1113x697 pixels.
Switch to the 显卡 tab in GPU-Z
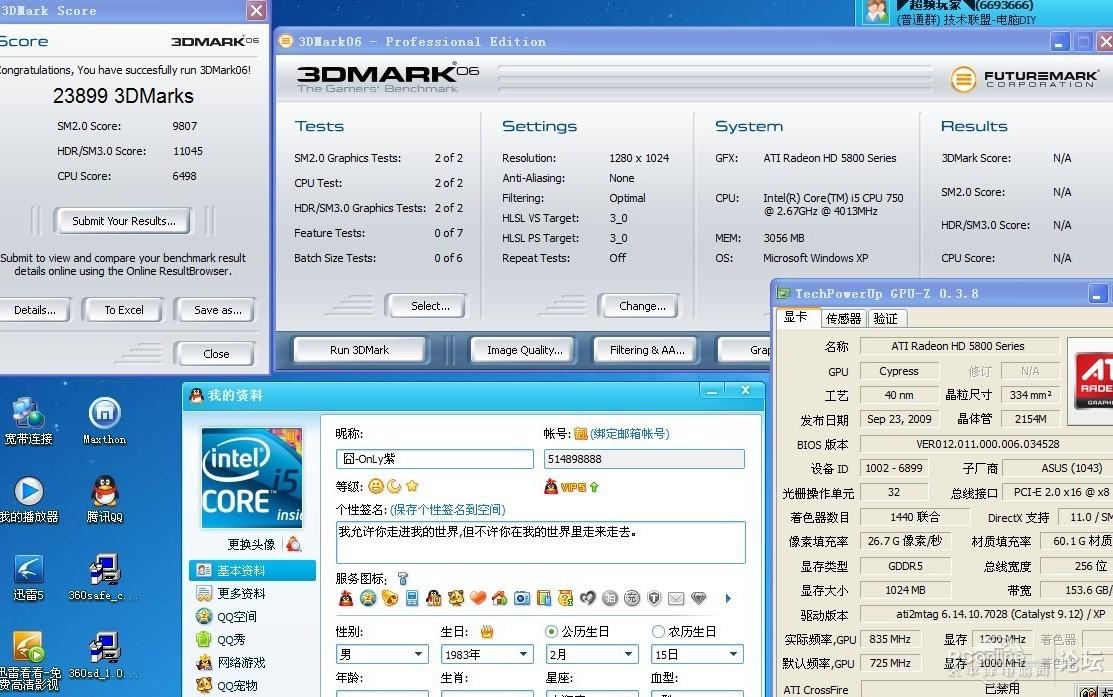(x=796, y=317)
